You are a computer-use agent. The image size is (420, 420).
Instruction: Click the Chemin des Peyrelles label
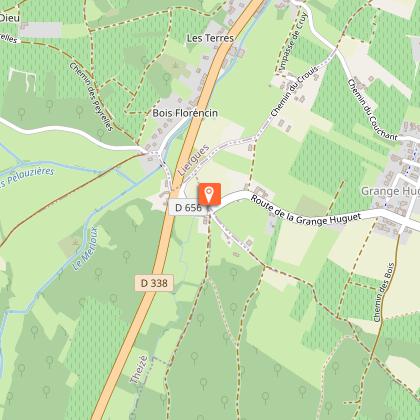click(91, 97)
